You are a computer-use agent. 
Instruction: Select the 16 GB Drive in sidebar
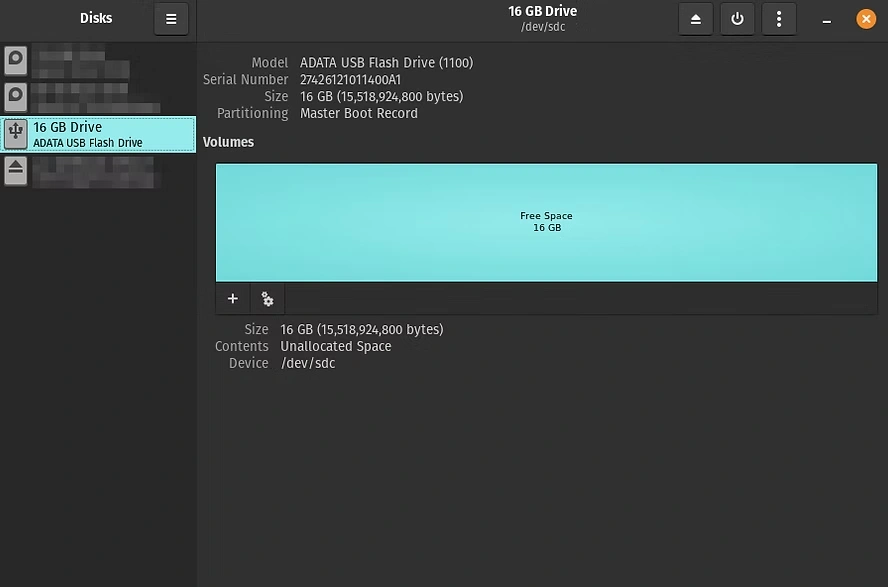(x=98, y=134)
